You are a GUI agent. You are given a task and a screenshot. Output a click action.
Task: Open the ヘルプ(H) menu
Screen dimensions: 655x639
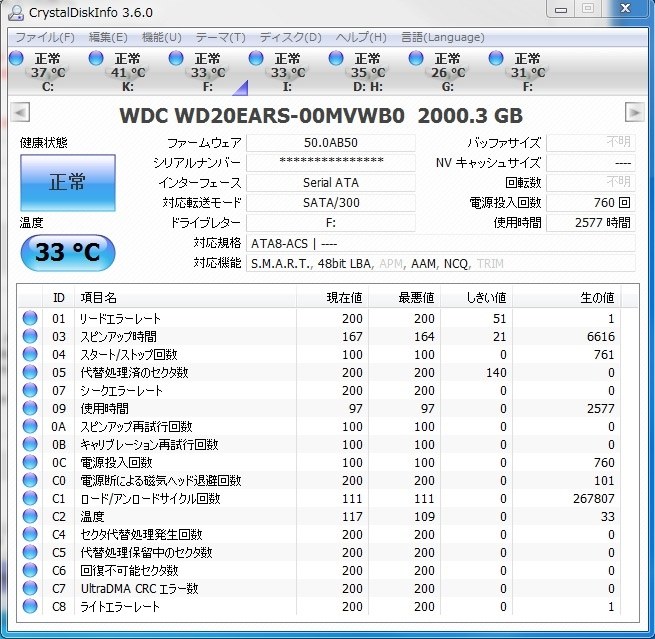(361, 38)
